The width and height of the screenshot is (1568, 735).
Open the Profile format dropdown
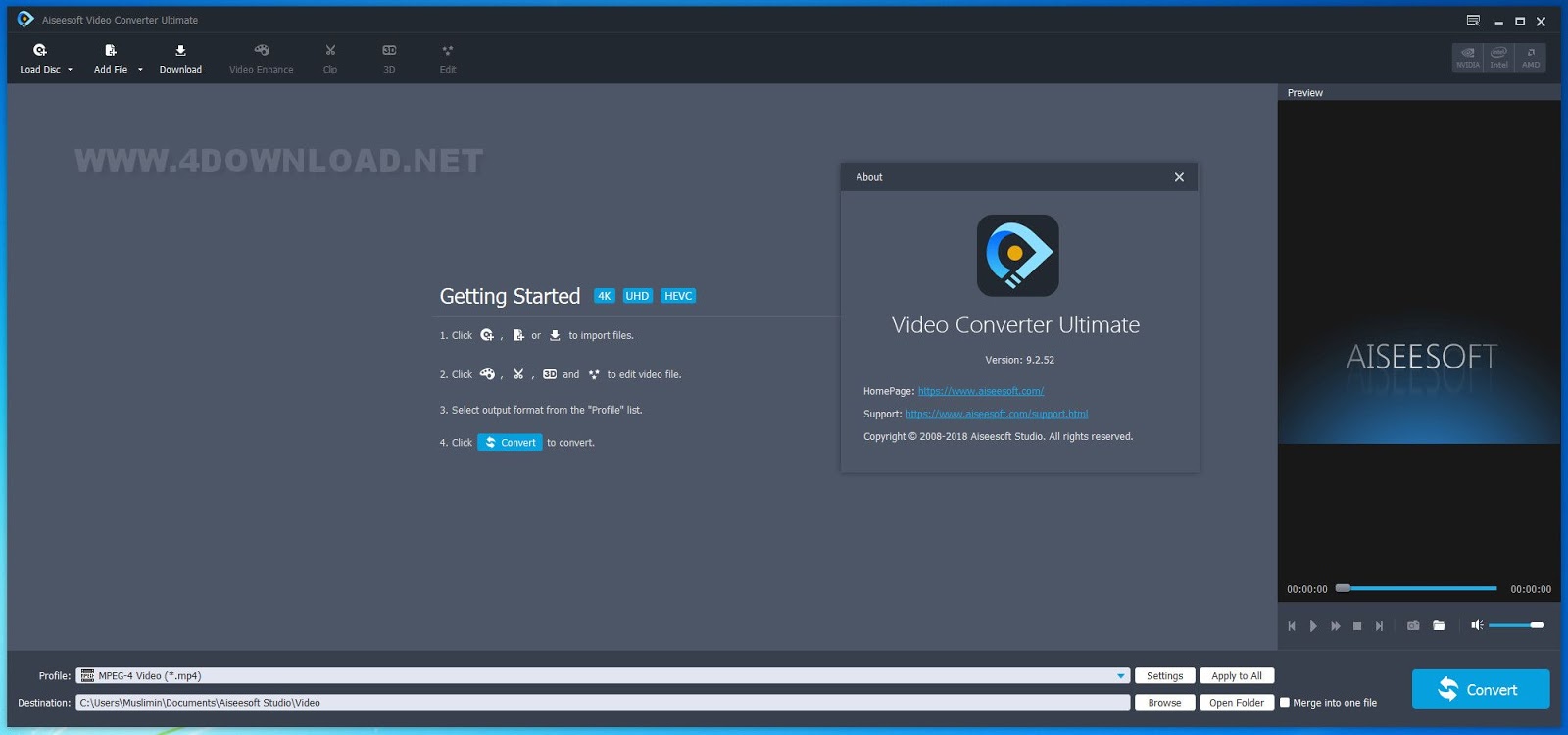pyautogui.click(x=1121, y=676)
